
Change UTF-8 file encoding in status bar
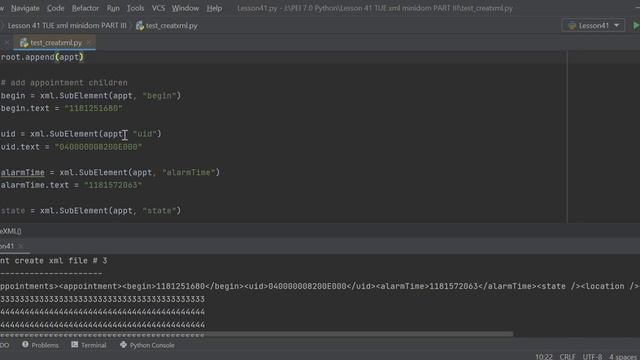pyautogui.click(x=592, y=357)
